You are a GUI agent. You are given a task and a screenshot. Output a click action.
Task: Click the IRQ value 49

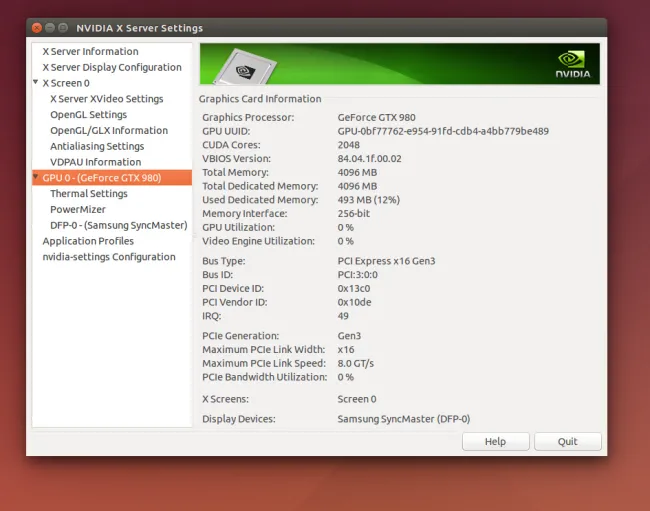343,316
